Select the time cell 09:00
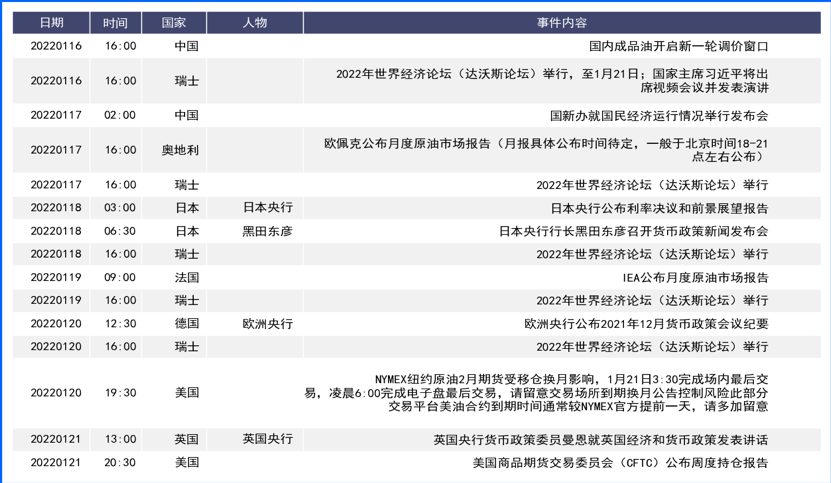The width and height of the screenshot is (831, 483). point(120,277)
